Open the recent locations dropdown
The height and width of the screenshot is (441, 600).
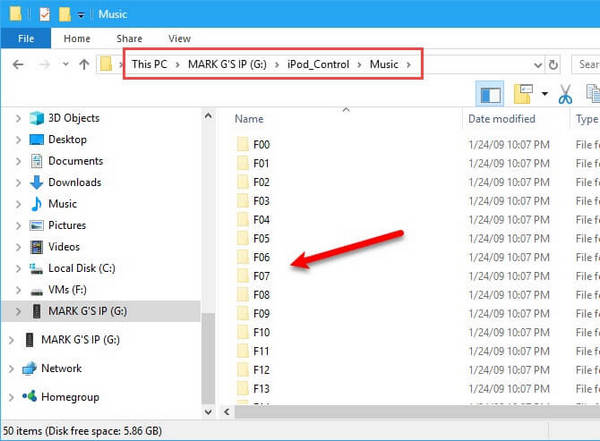[64, 65]
